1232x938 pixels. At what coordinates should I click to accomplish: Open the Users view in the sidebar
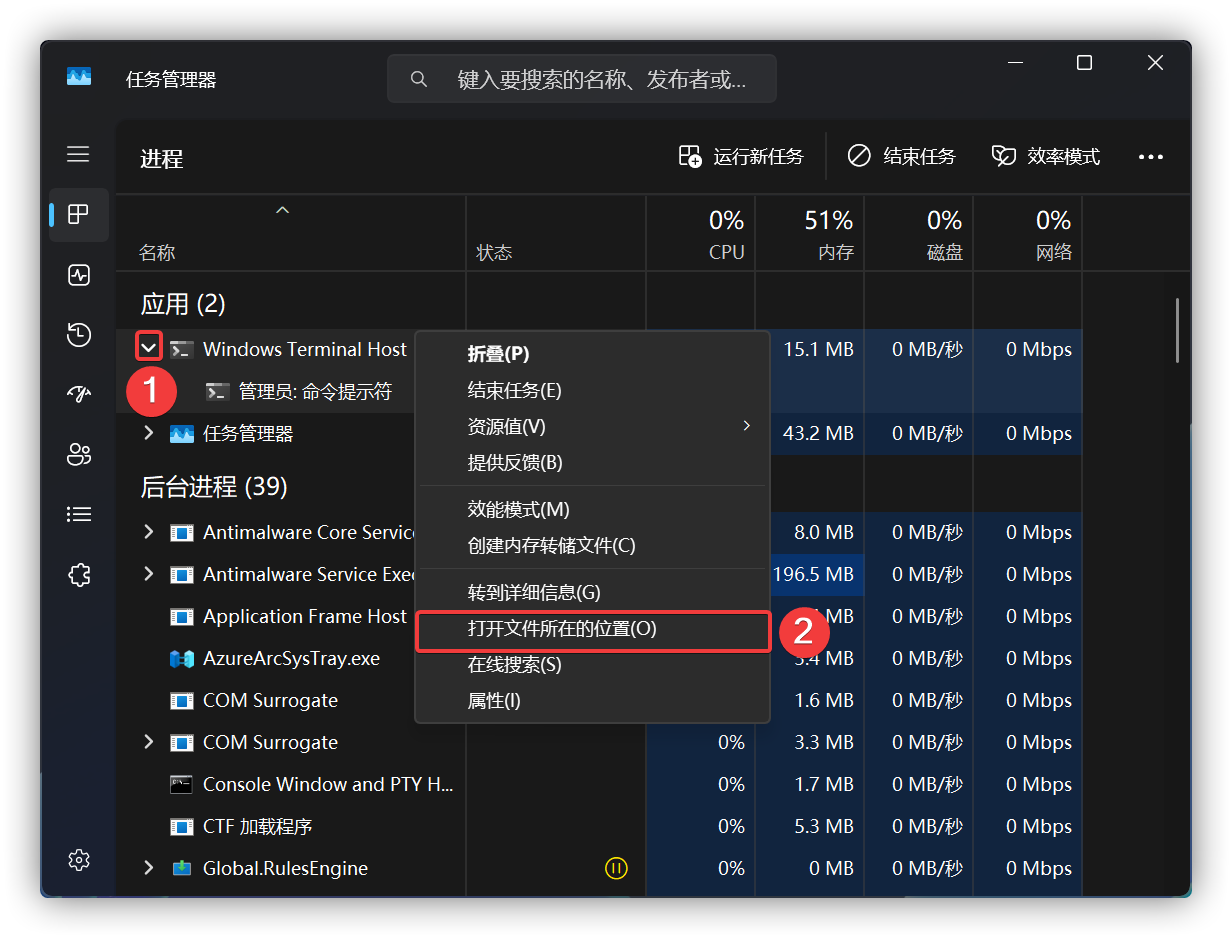pos(78,454)
